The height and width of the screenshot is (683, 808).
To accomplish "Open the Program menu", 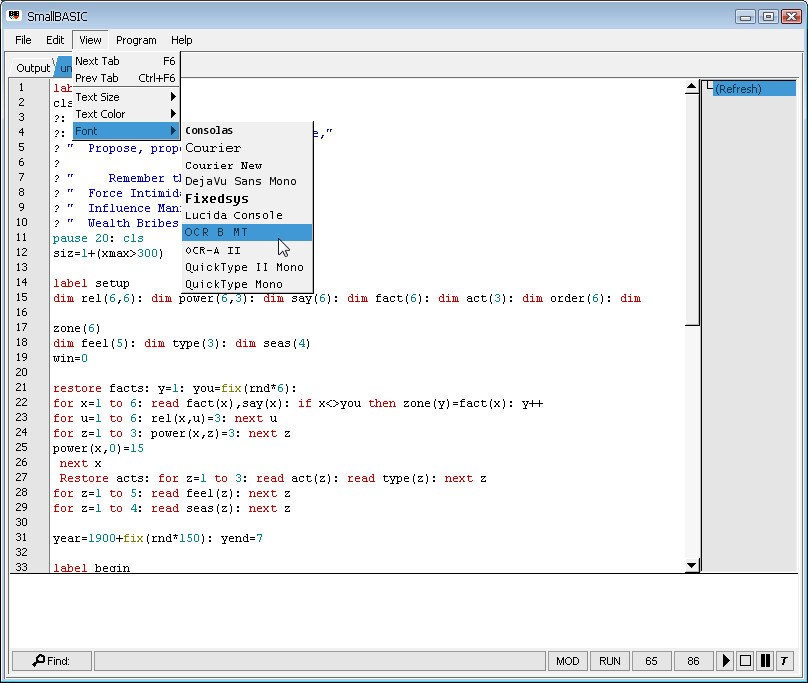I will point(136,40).
